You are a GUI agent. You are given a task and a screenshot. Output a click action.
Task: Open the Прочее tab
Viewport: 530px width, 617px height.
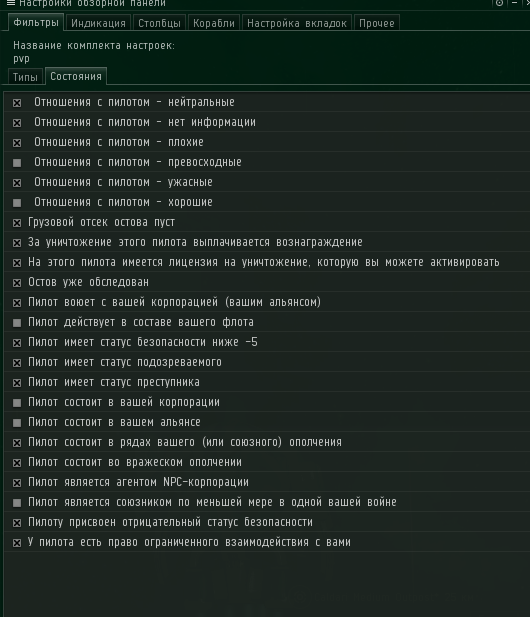377,23
